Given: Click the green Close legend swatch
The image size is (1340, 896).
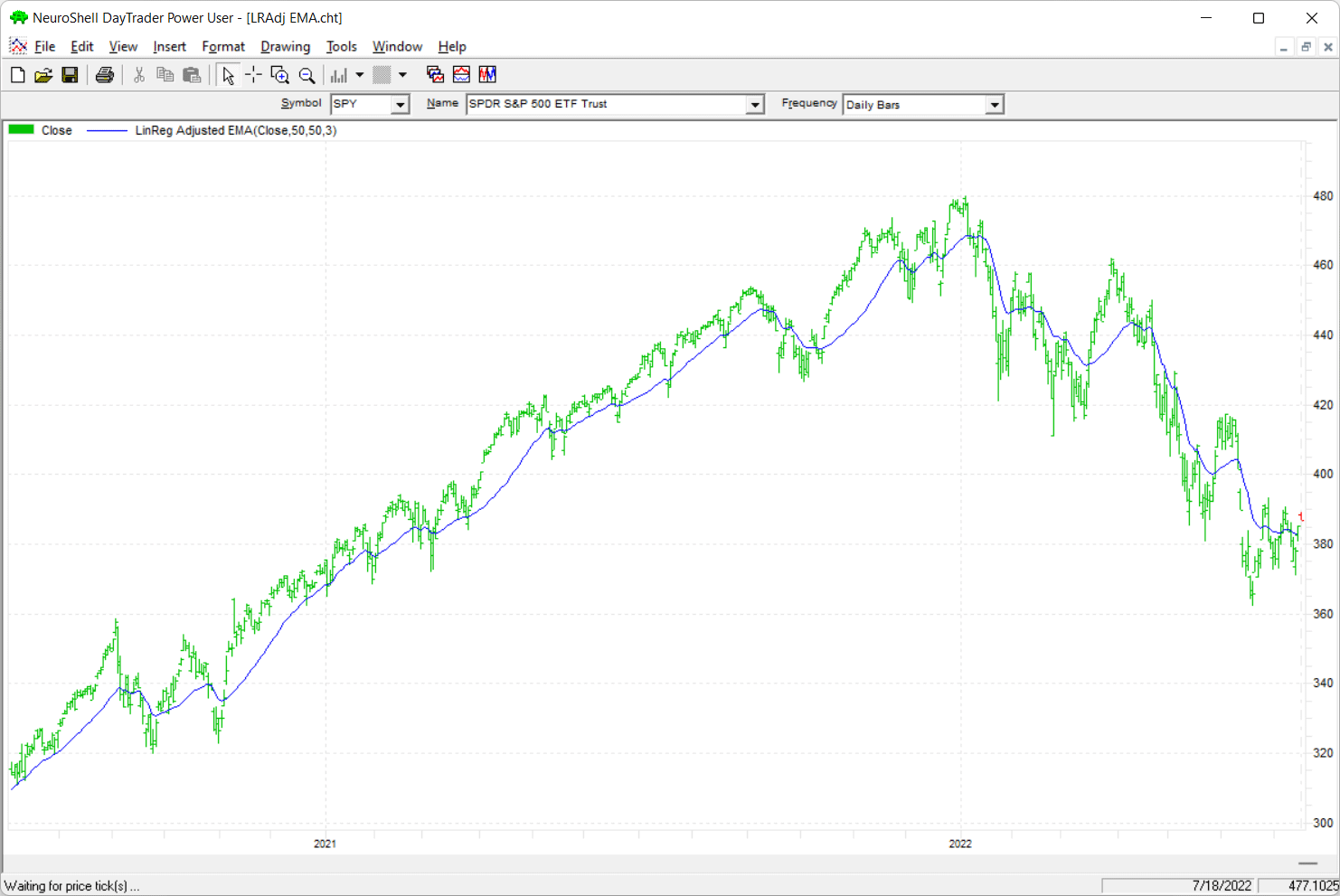Looking at the screenshot, I should pyautogui.click(x=21, y=130).
